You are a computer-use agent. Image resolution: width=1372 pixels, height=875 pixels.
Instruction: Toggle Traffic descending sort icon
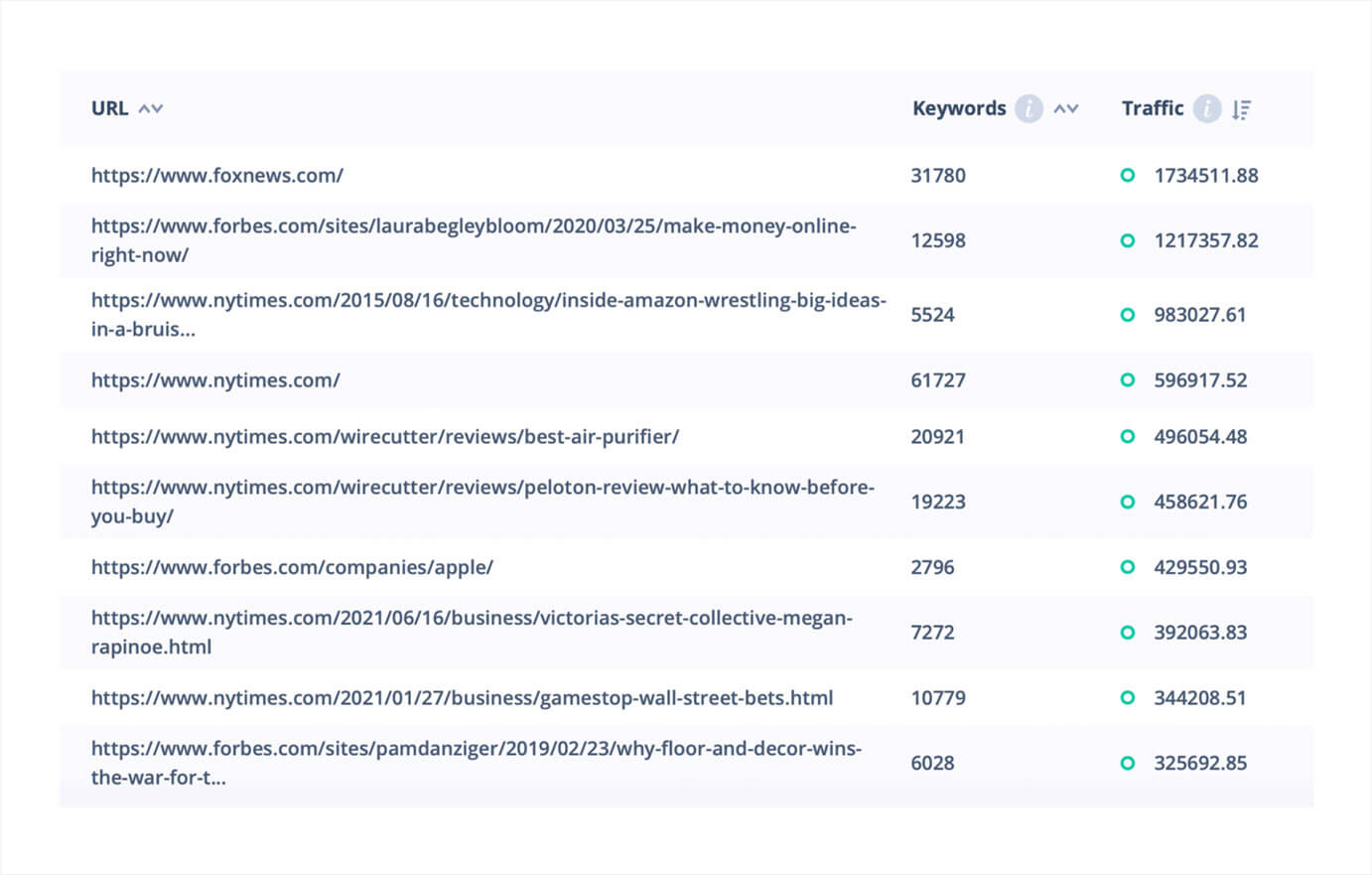click(x=1241, y=109)
